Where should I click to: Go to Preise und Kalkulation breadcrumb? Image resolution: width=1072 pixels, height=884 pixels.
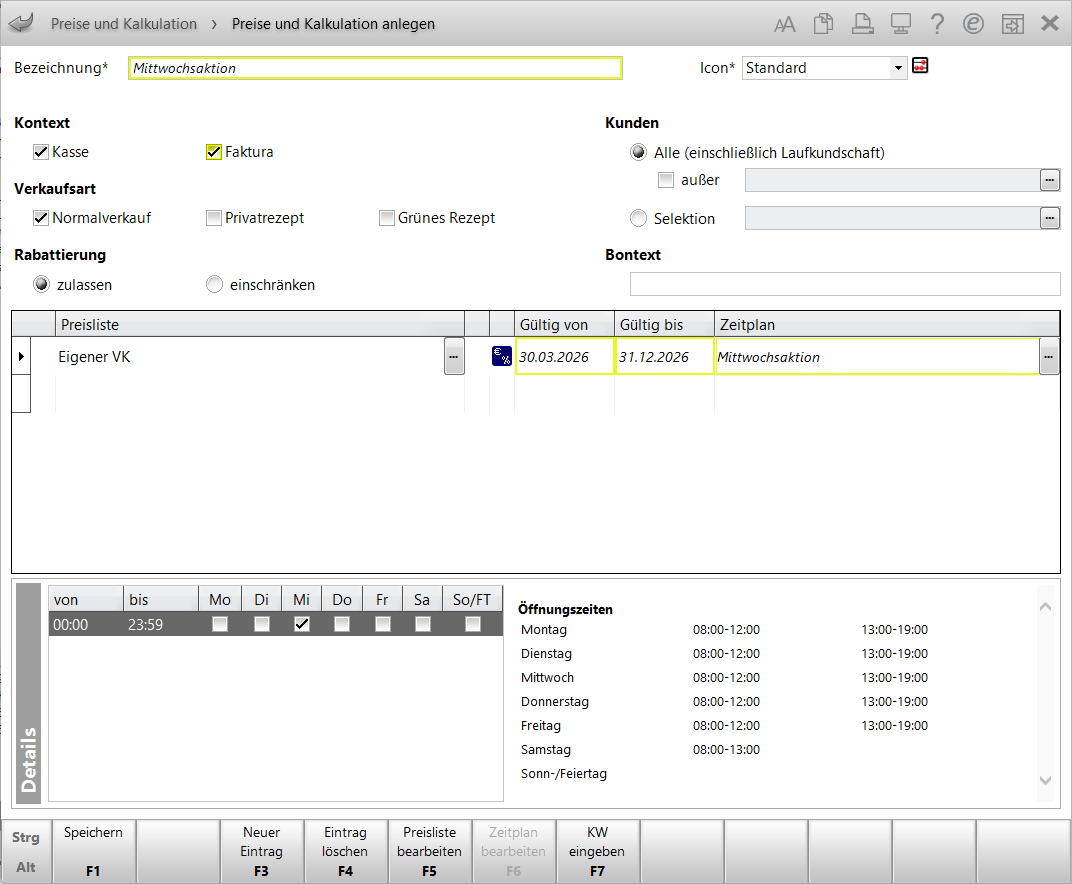pos(124,24)
